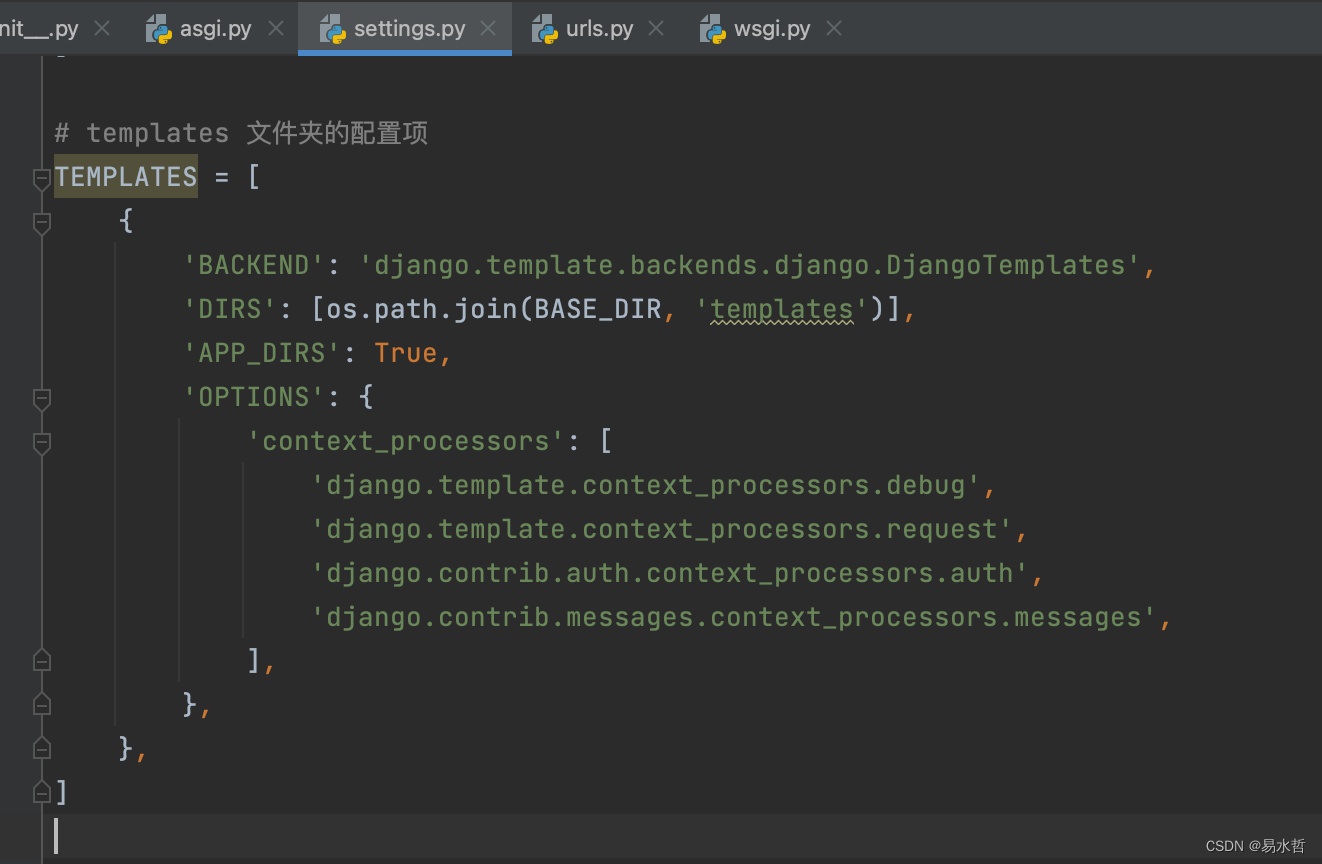The height and width of the screenshot is (864, 1322).
Task: Open the urls.py tab
Action: click(x=599, y=29)
